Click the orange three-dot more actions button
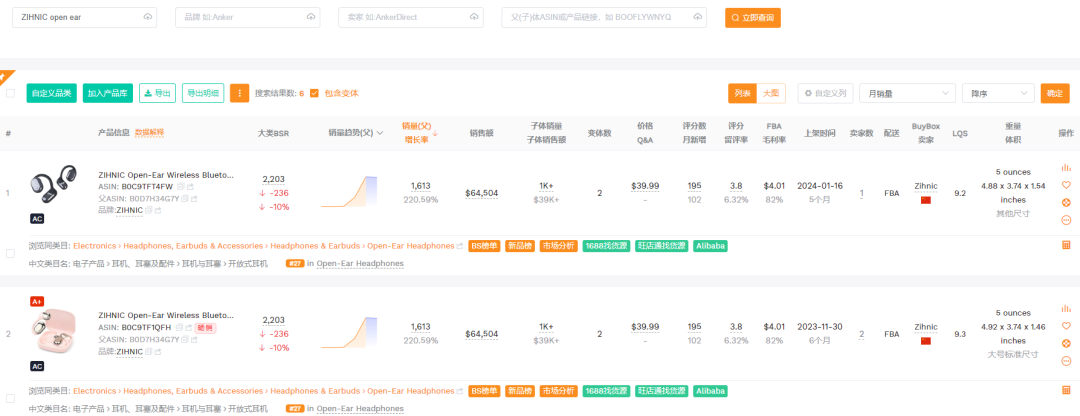The height and width of the screenshot is (416, 1080). [x=240, y=93]
